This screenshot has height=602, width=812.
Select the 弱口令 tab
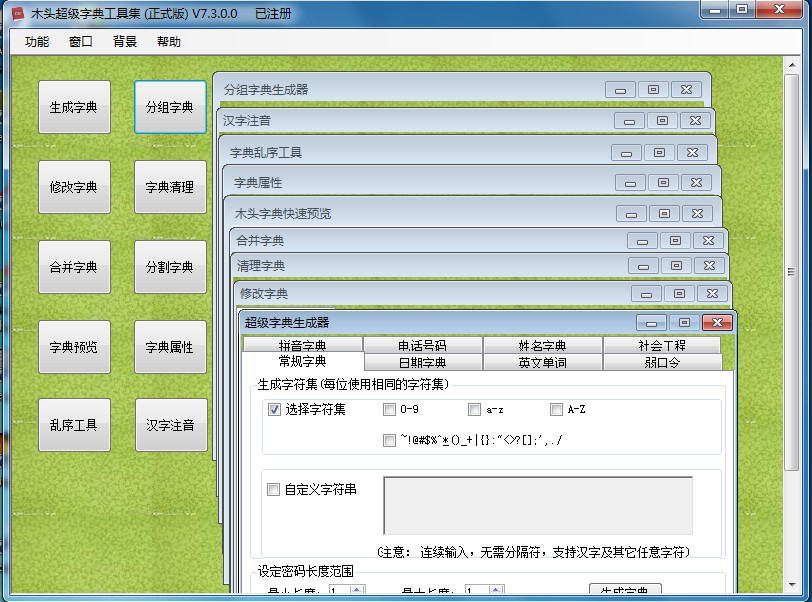tap(662, 362)
